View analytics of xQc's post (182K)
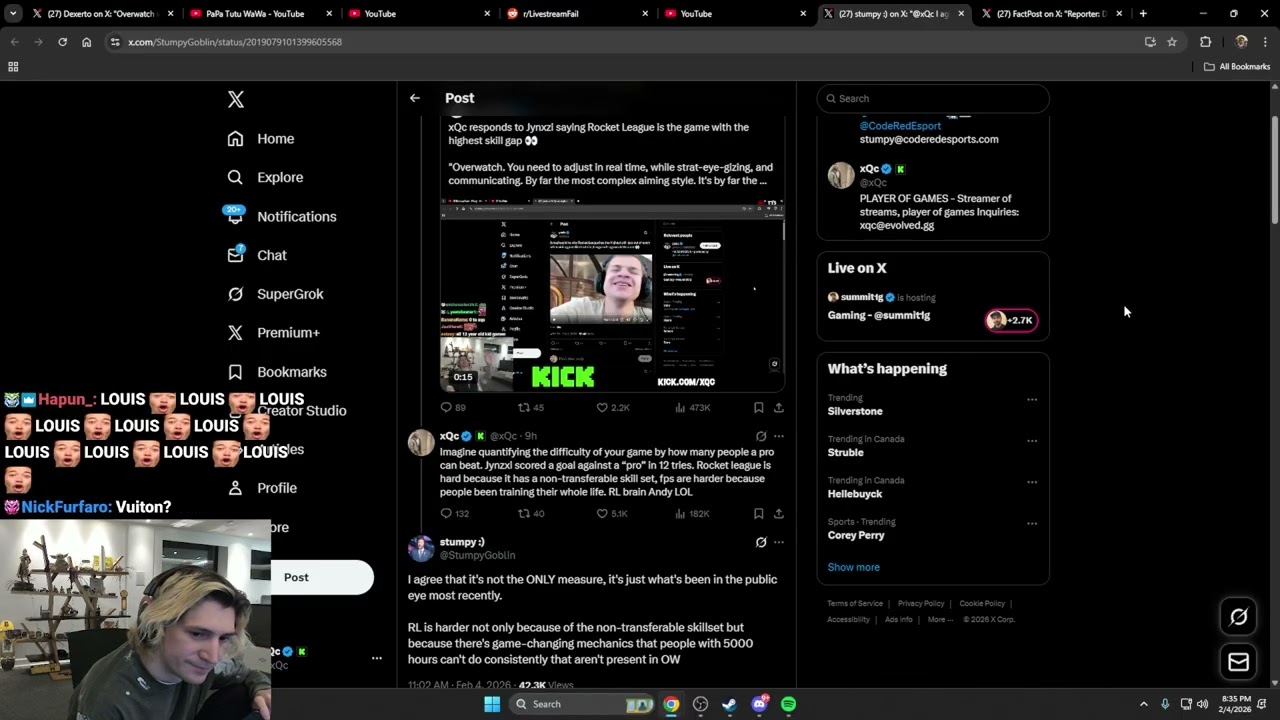 point(693,514)
